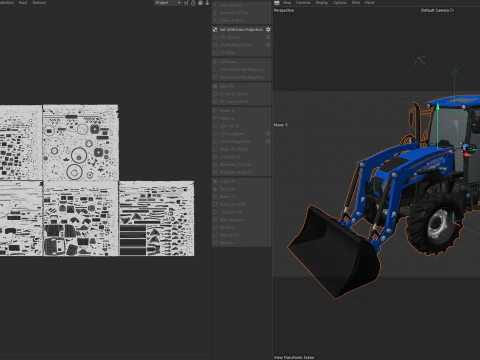
Task: Open viewport View menu
Action: click(287, 3)
